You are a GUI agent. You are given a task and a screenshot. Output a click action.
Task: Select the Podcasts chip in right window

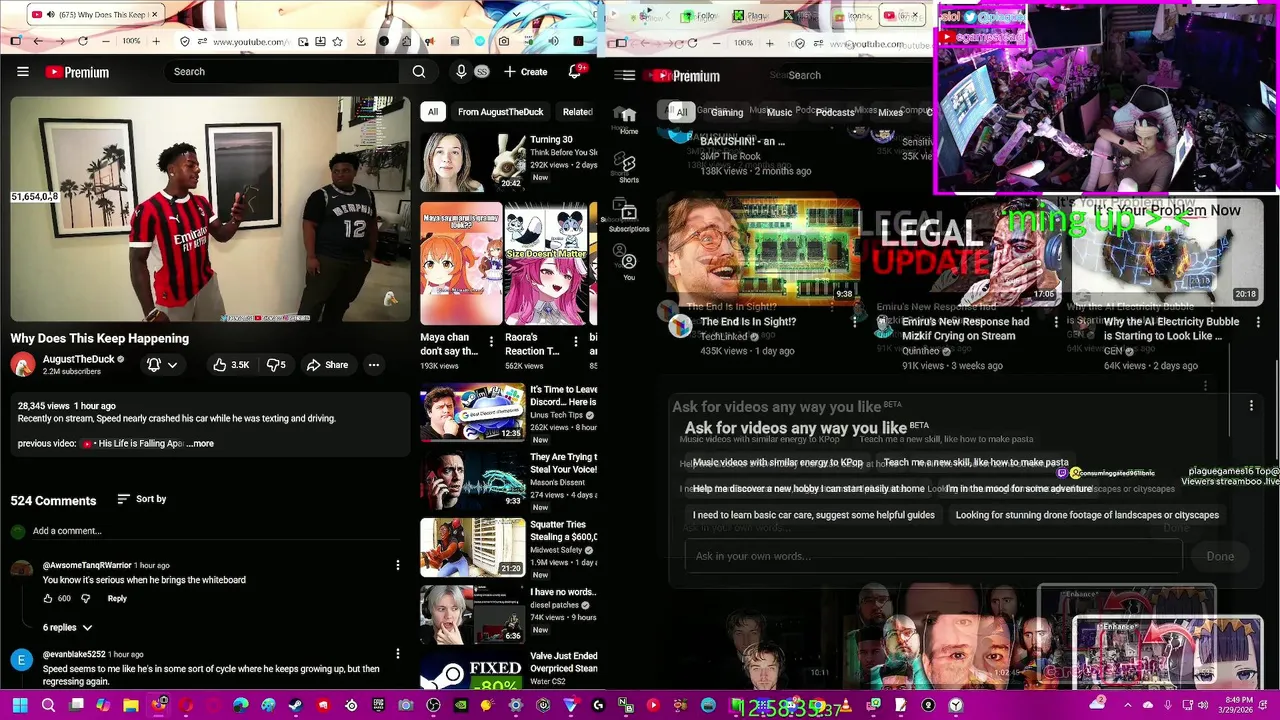click(835, 112)
